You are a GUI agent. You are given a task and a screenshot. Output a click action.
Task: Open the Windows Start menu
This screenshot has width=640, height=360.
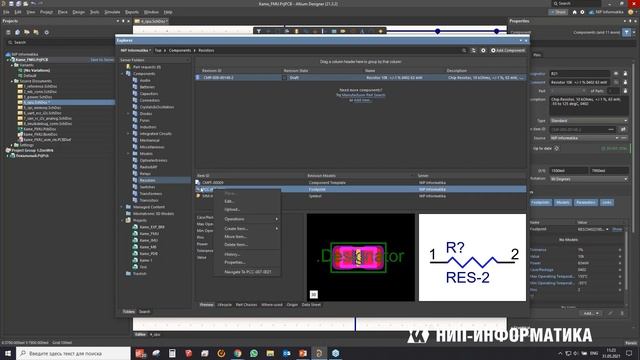[x=8, y=353]
